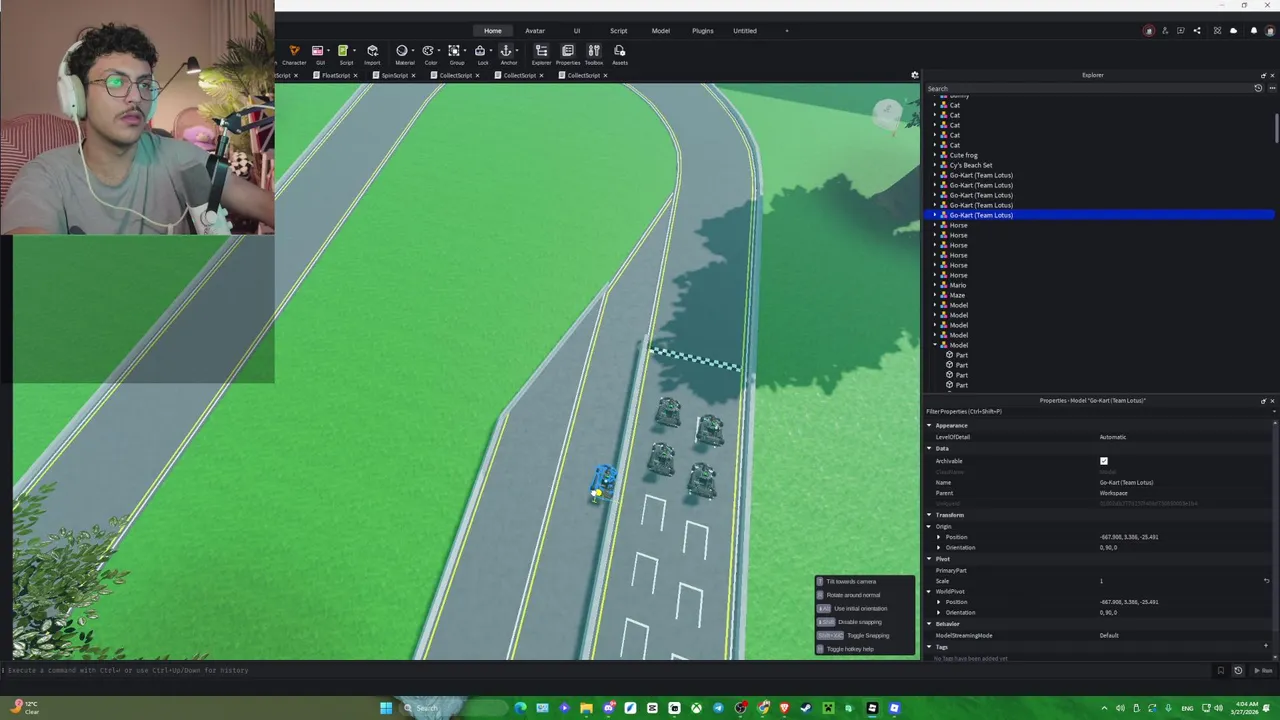Collapse the Data section
This screenshot has height=720, width=1280.
click(x=929, y=448)
